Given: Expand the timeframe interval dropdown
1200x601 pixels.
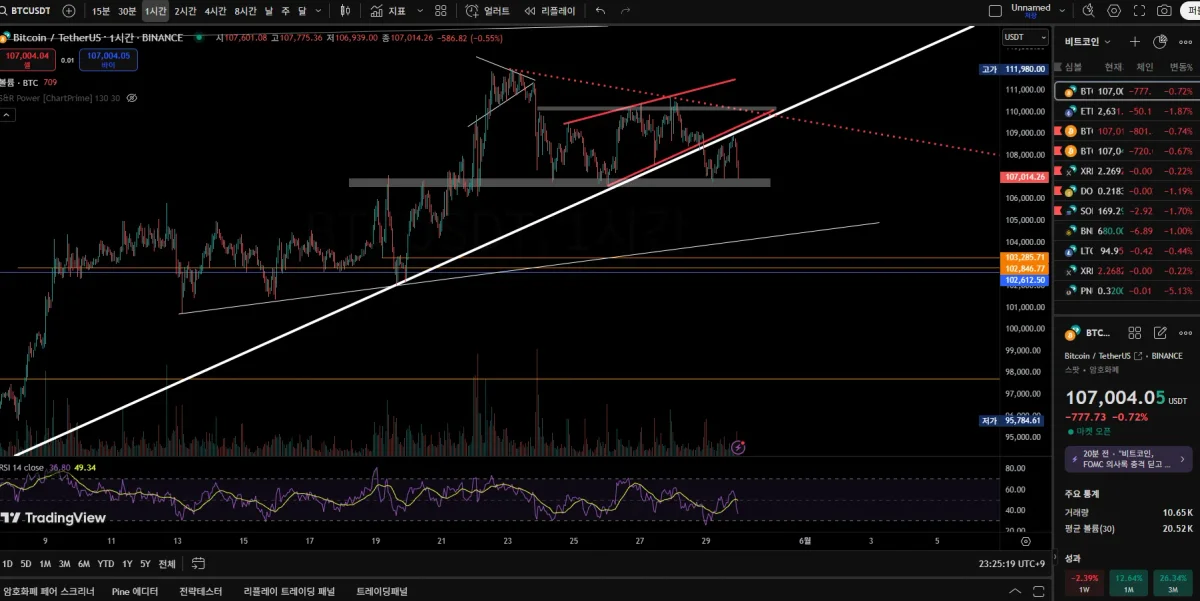Looking at the screenshot, I should 318,11.
